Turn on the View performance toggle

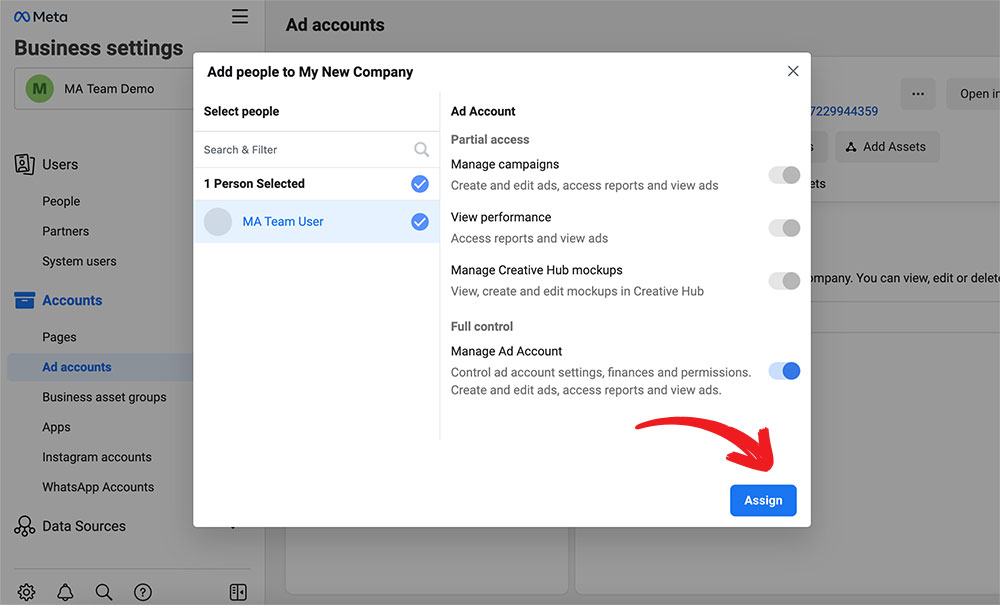(784, 228)
